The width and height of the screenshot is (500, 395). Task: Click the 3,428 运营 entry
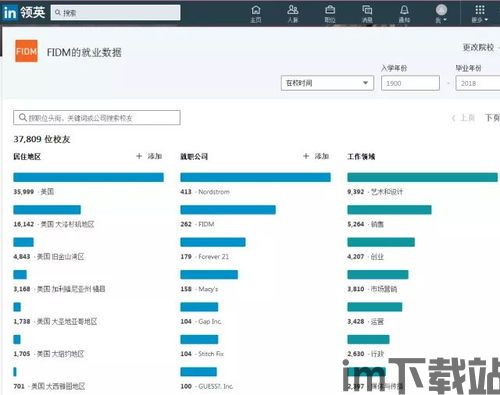366,321
